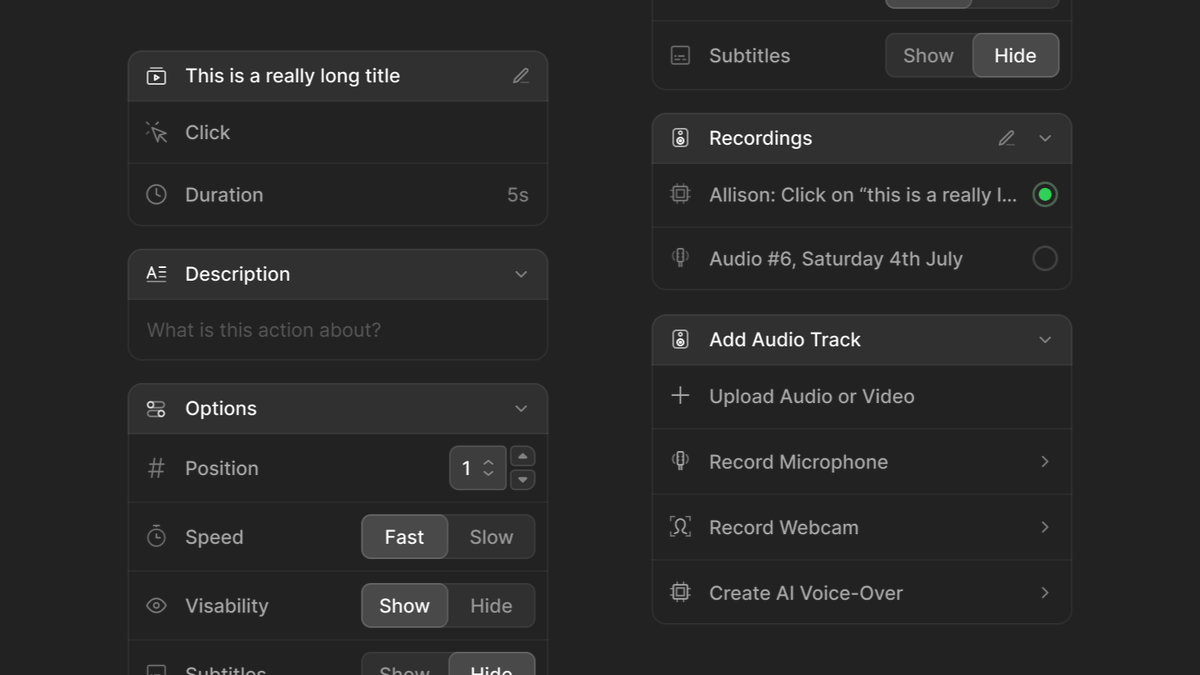The width and height of the screenshot is (1200, 675).
Task: Click the video play icon before the title
Action: 156,76
